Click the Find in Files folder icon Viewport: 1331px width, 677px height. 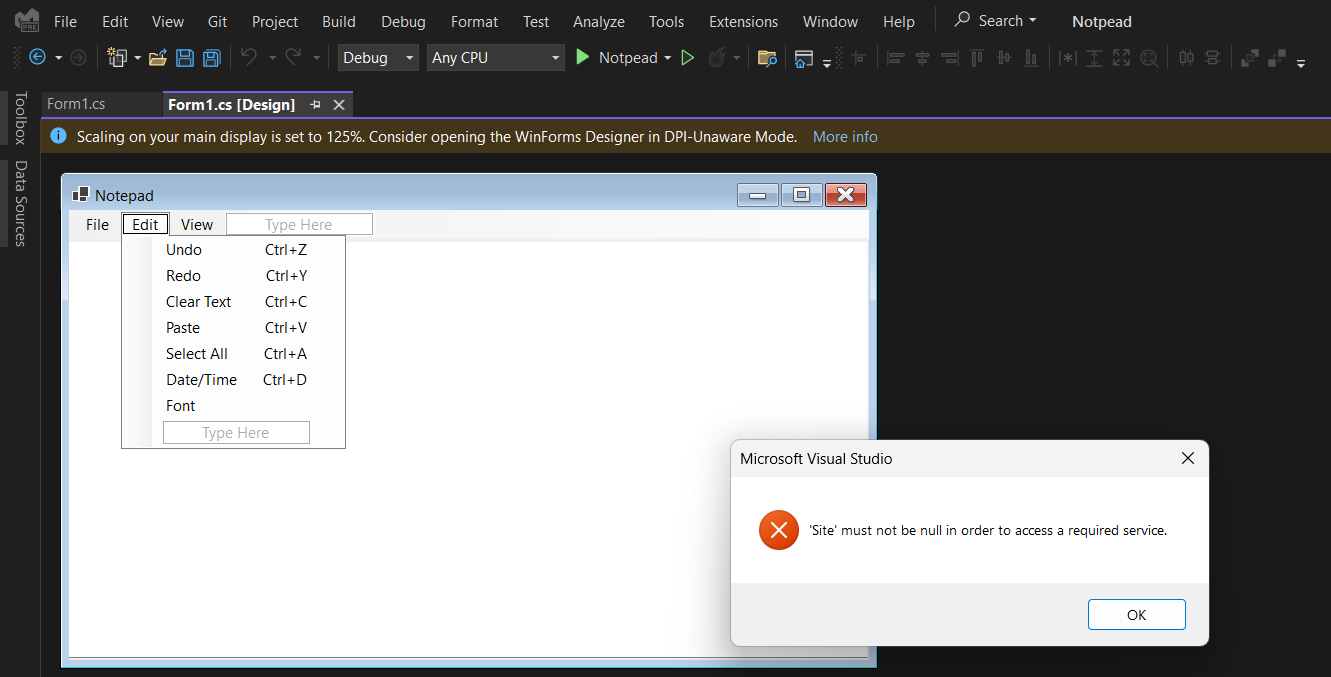(767, 58)
